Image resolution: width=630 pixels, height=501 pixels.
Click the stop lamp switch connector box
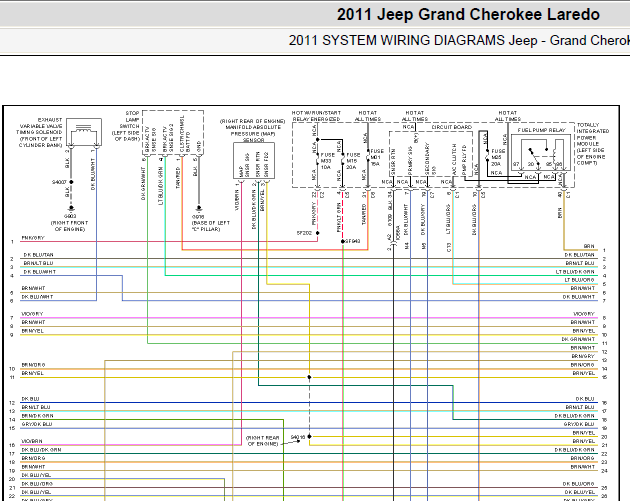[x=174, y=147]
